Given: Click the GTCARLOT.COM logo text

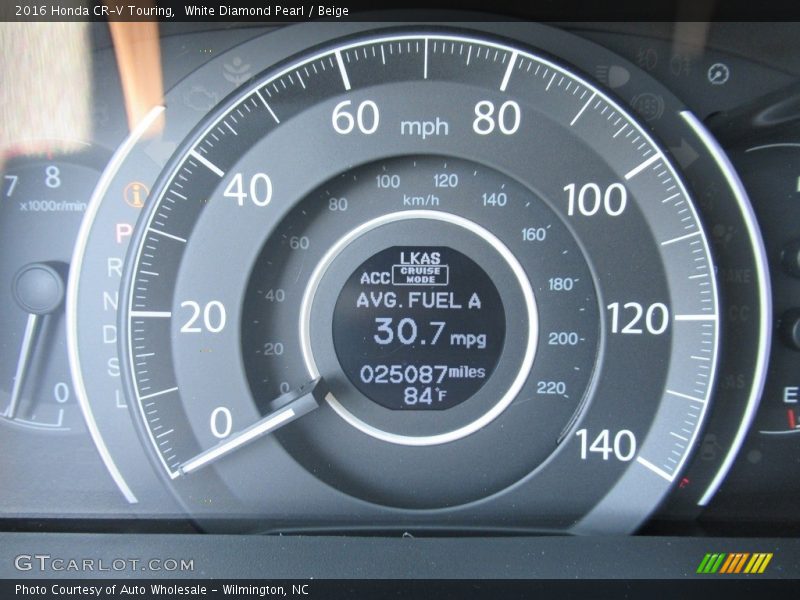Looking at the screenshot, I should click(104, 564).
